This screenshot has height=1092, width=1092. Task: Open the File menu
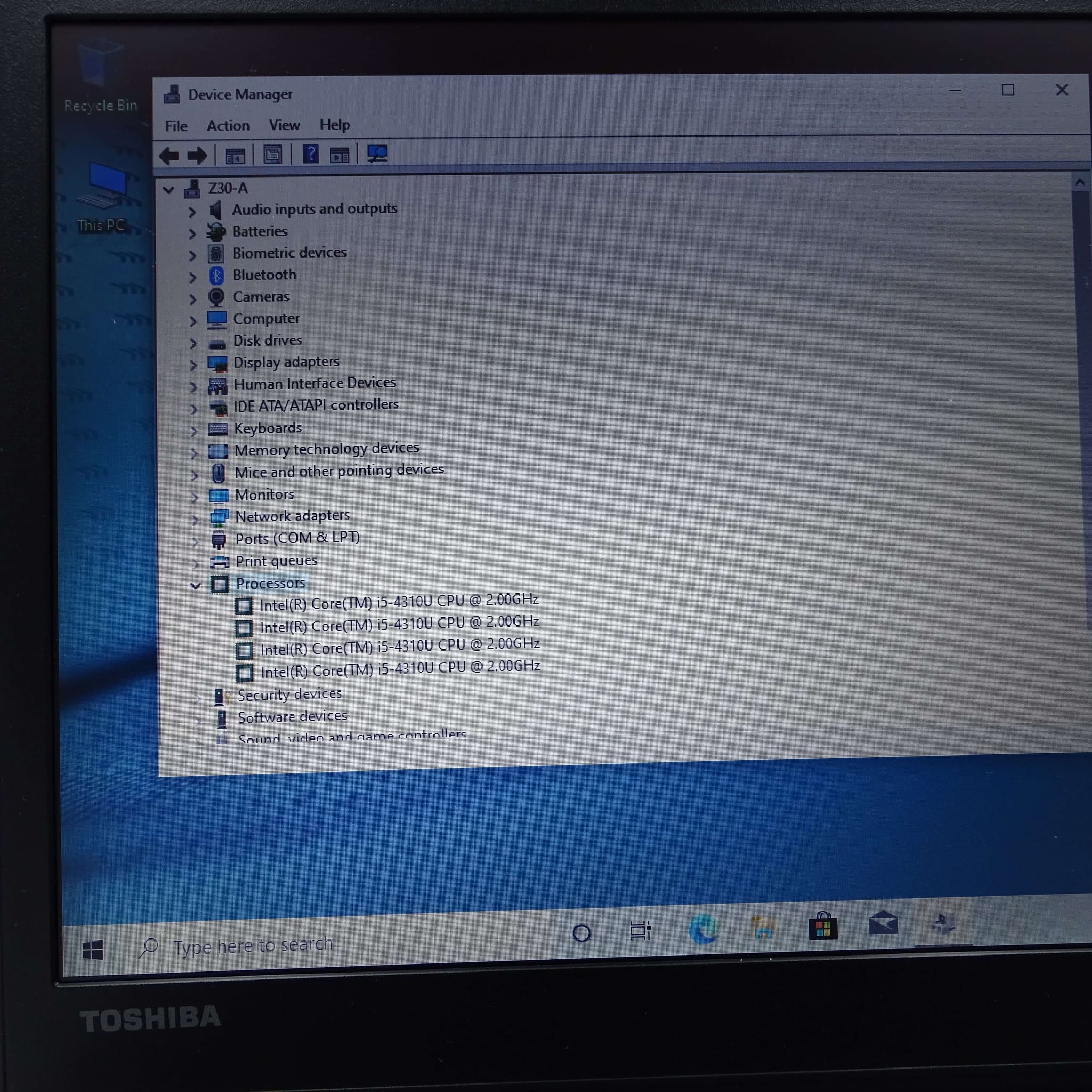[x=176, y=126]
